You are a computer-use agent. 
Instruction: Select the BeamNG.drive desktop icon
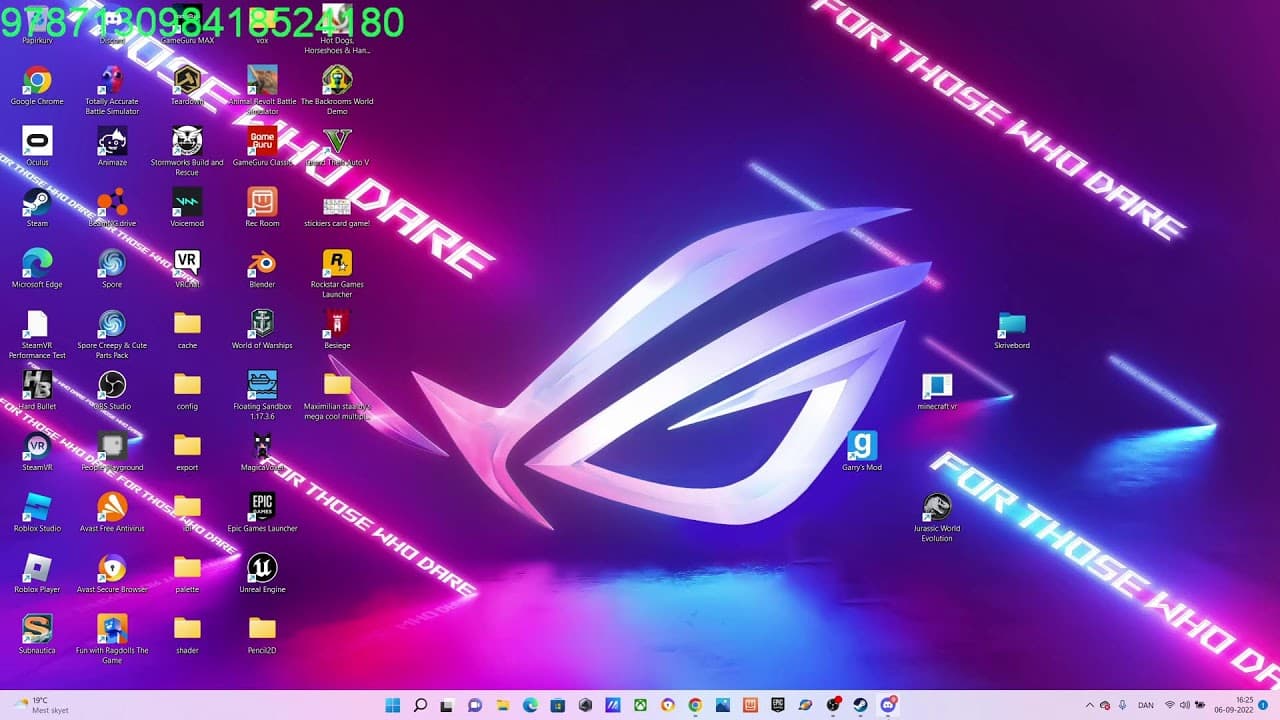pyautogui.click(x=112, y=208)
